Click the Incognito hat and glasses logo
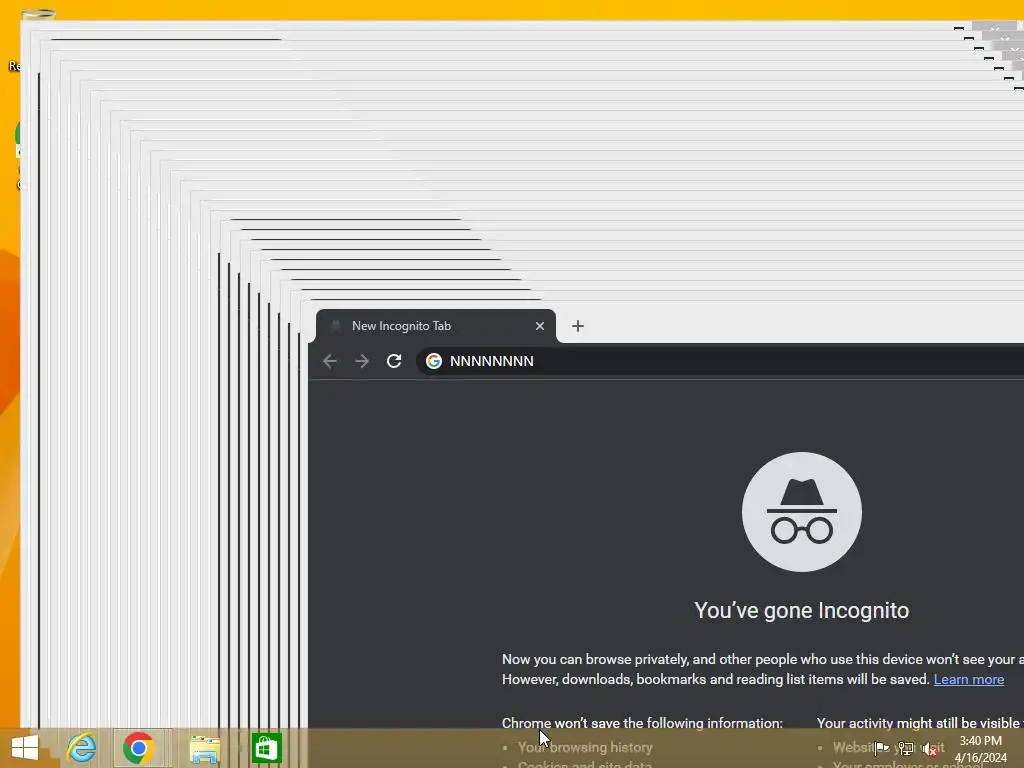Viewport: 1024px width, 768px height. click(x=802, y=512)
